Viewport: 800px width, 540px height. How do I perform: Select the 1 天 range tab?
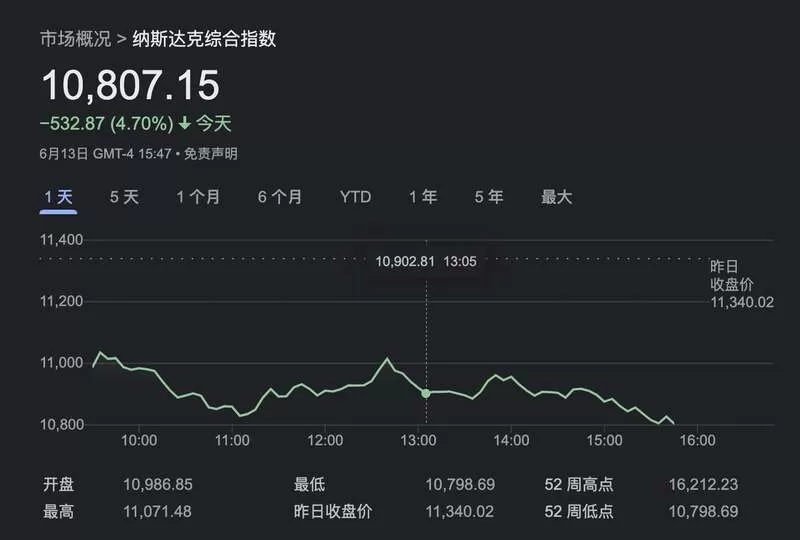pos(58,197)
